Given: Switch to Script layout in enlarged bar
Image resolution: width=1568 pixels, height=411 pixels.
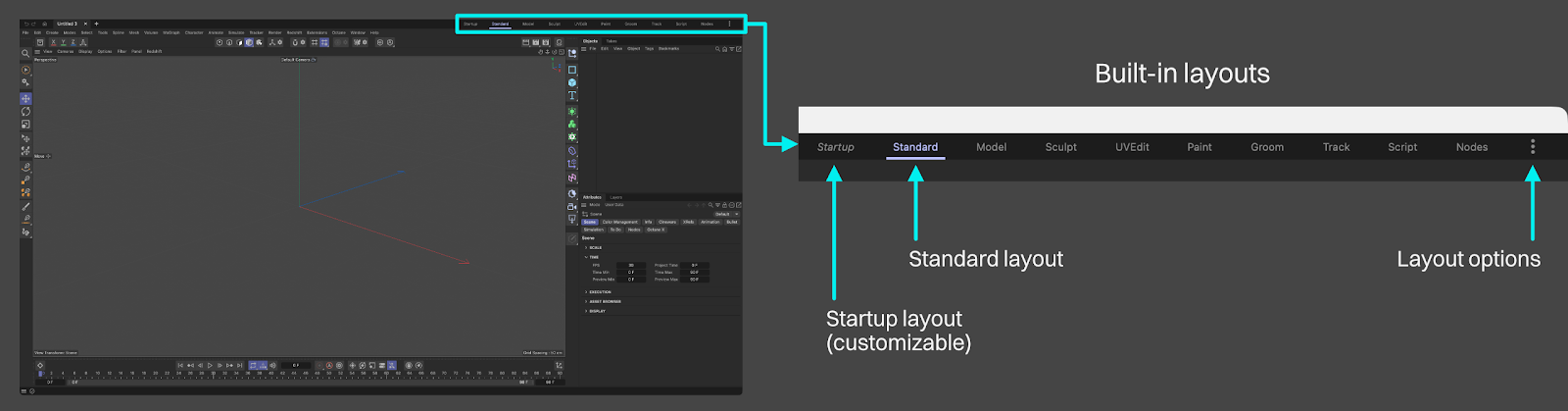Looking at the screenshot, I should coord(1402,147).
